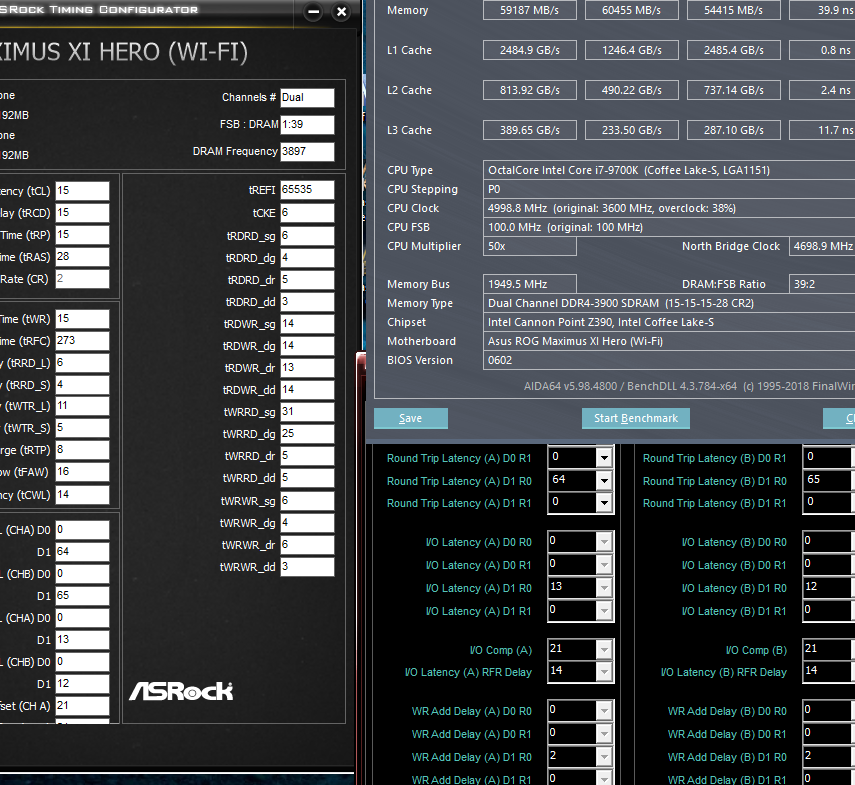Open IO Comp (A) dropdown
Viewport: 855px width, 785px height.
[x=604, y=650]
